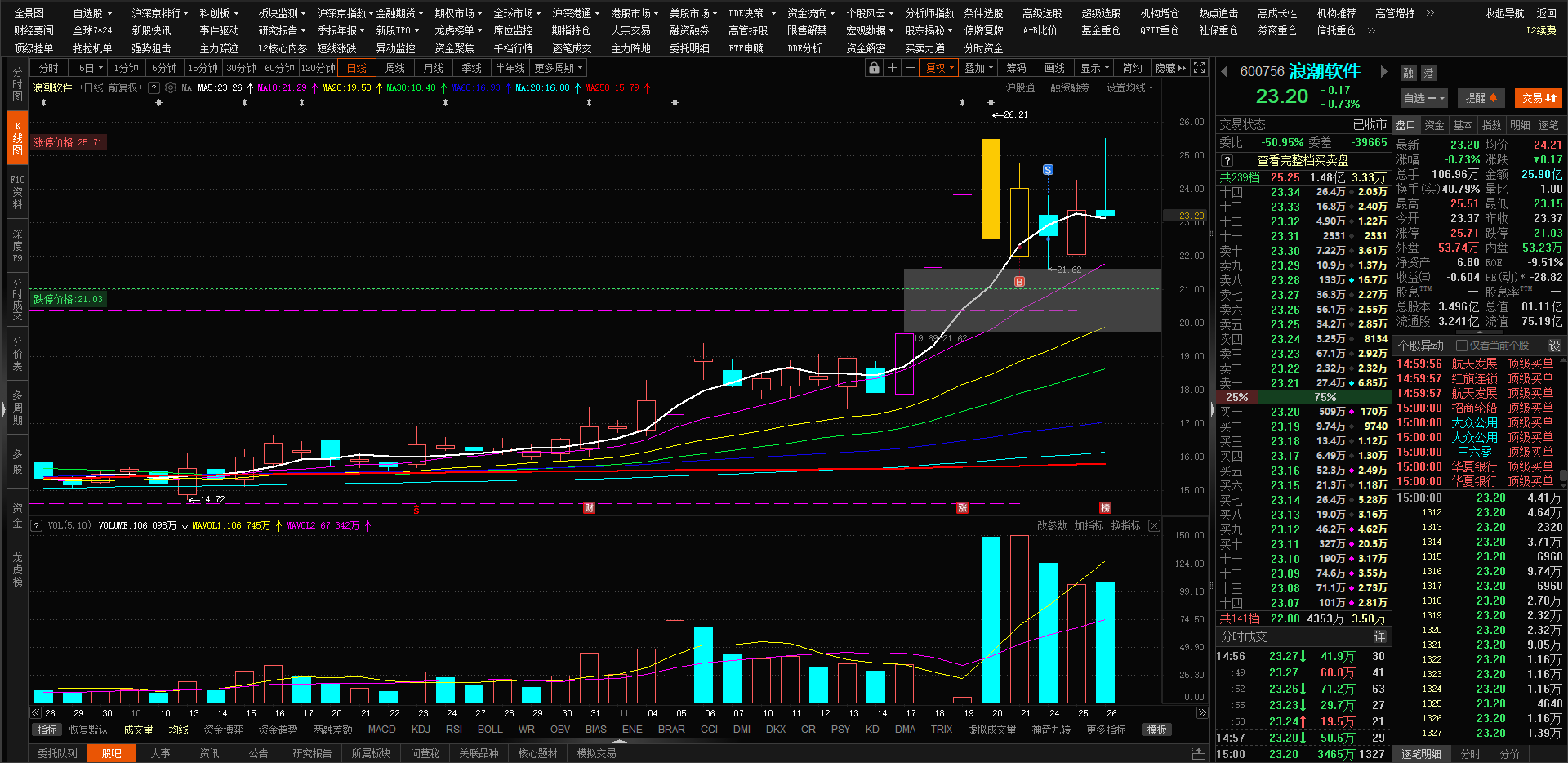Open the 板块监测 dropdown menu
The image size is (1568, 763).
point(282,13)
